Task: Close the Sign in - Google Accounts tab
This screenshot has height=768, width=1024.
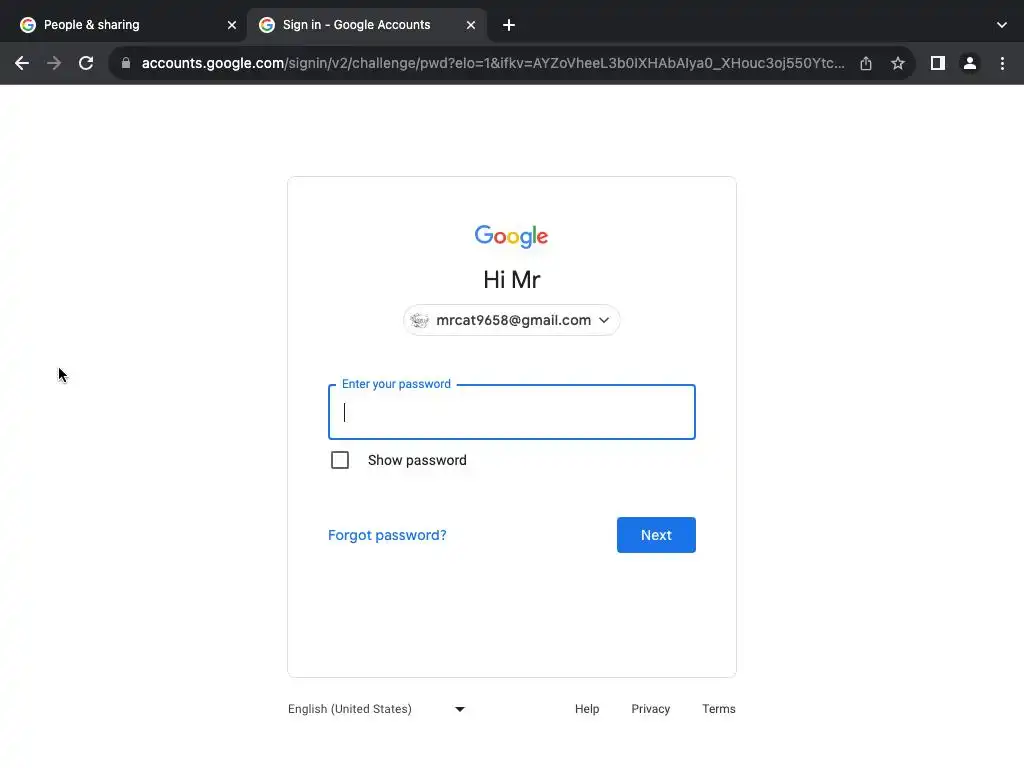Action: click(471, 25)
